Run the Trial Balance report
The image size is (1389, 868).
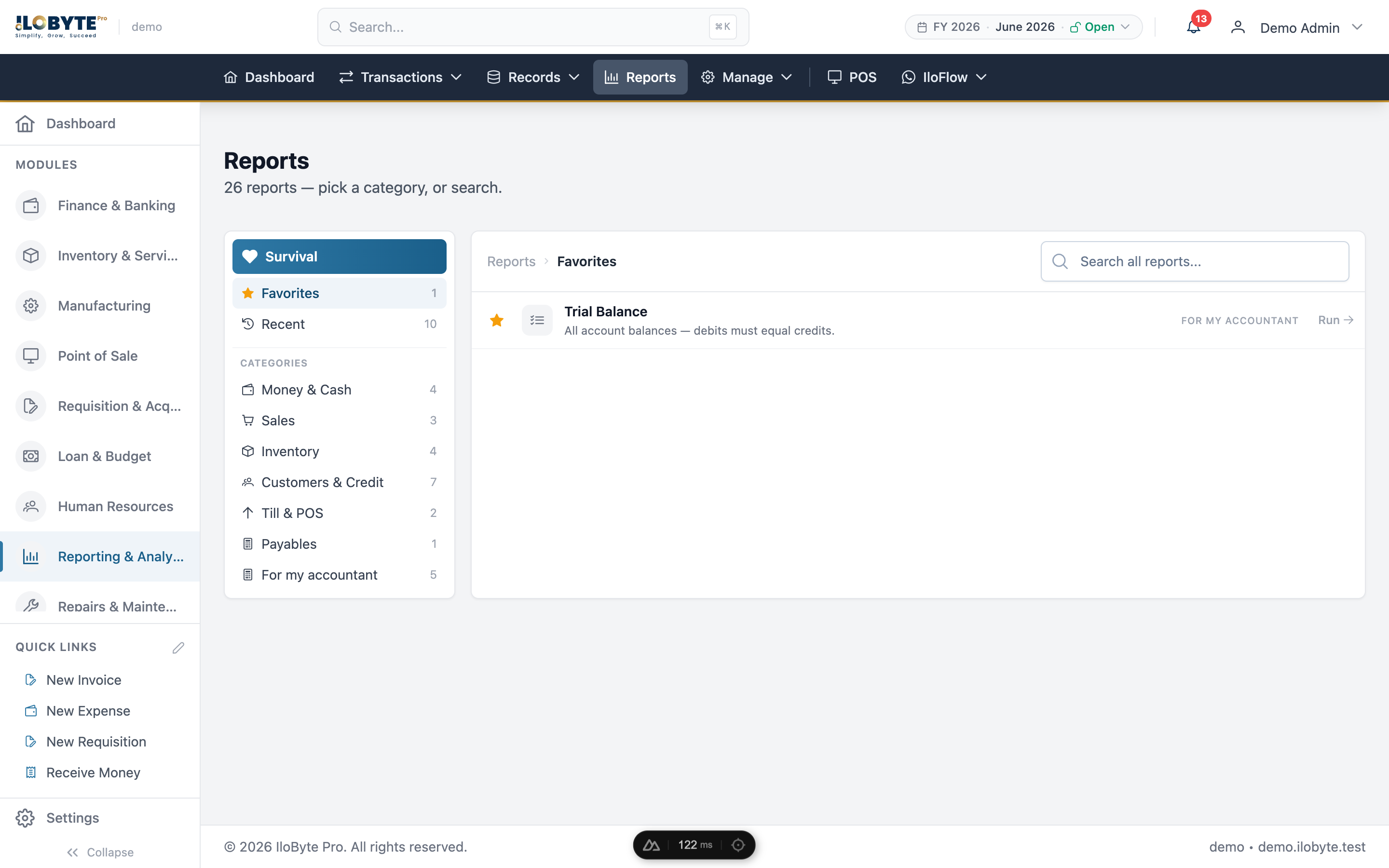coord(1335,320)
